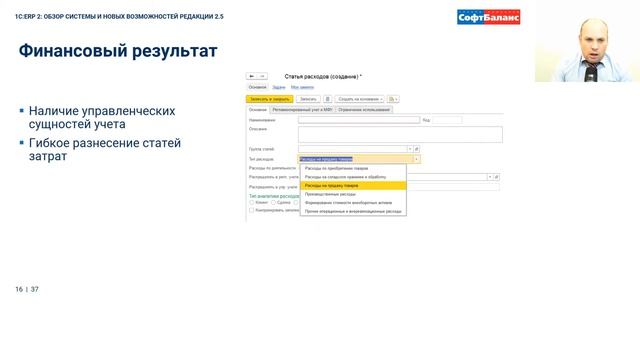Open selected Группа статей item icon
The width and height of the screenshot is (640, 360).
(416, 149)
